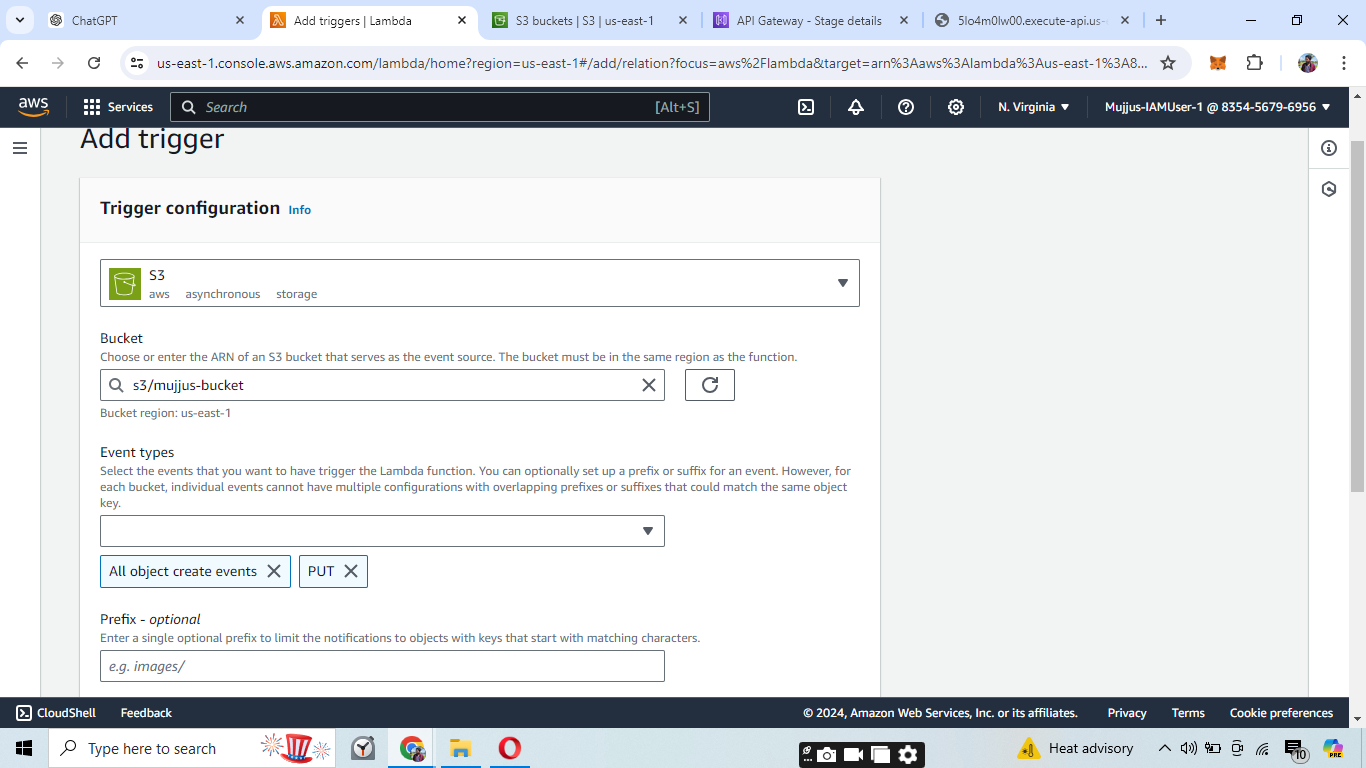Open the Privacy link
This screenshot has height=768, width=1366.
1127,713
